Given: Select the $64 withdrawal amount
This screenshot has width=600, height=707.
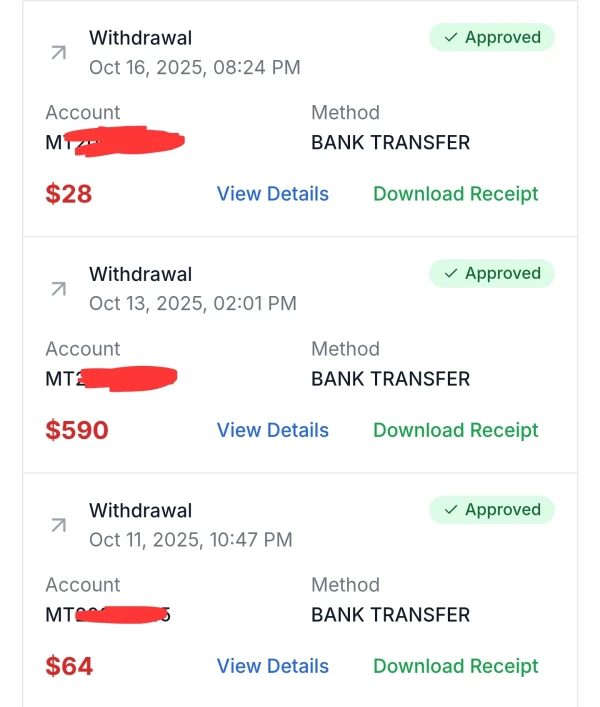Looking at the screenshot, I should pyautogui.click(x=69, y=666).
